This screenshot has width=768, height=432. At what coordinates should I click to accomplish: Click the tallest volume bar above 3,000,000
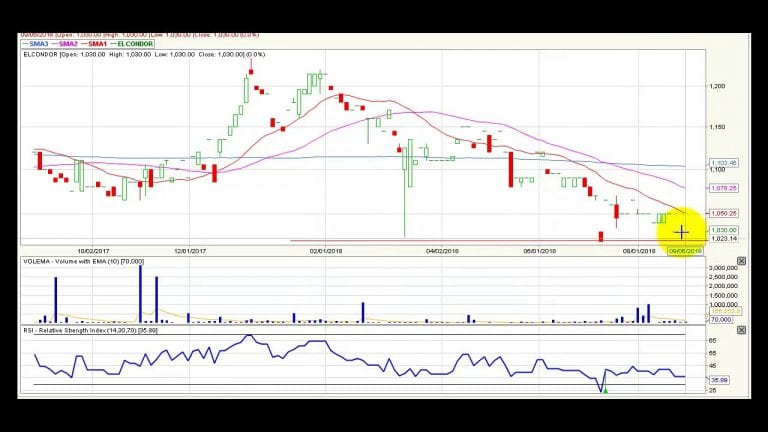141,294
